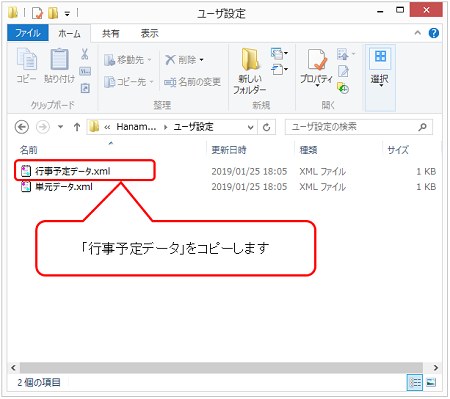
Task: Collapse the ribbon with the chevron
Action: 417,33
